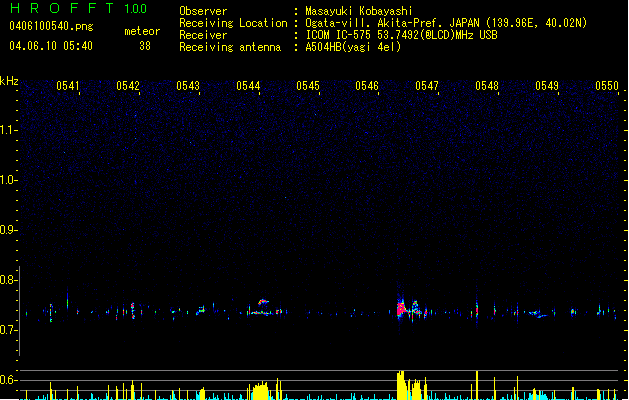Click the file name 0406100540.png
The image size is (629, 400).
pos(51,26)
